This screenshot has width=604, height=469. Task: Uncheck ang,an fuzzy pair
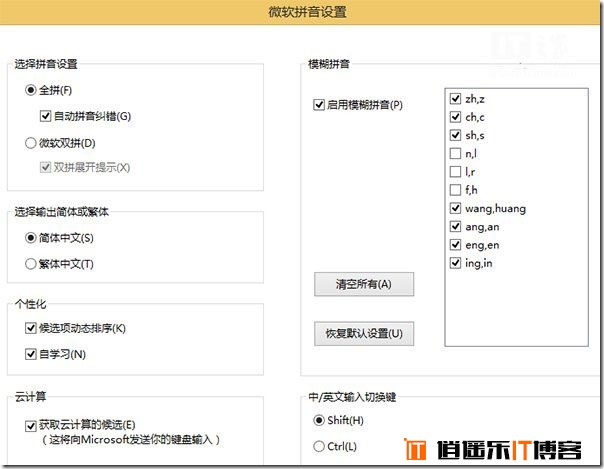[x=455, y=226]
